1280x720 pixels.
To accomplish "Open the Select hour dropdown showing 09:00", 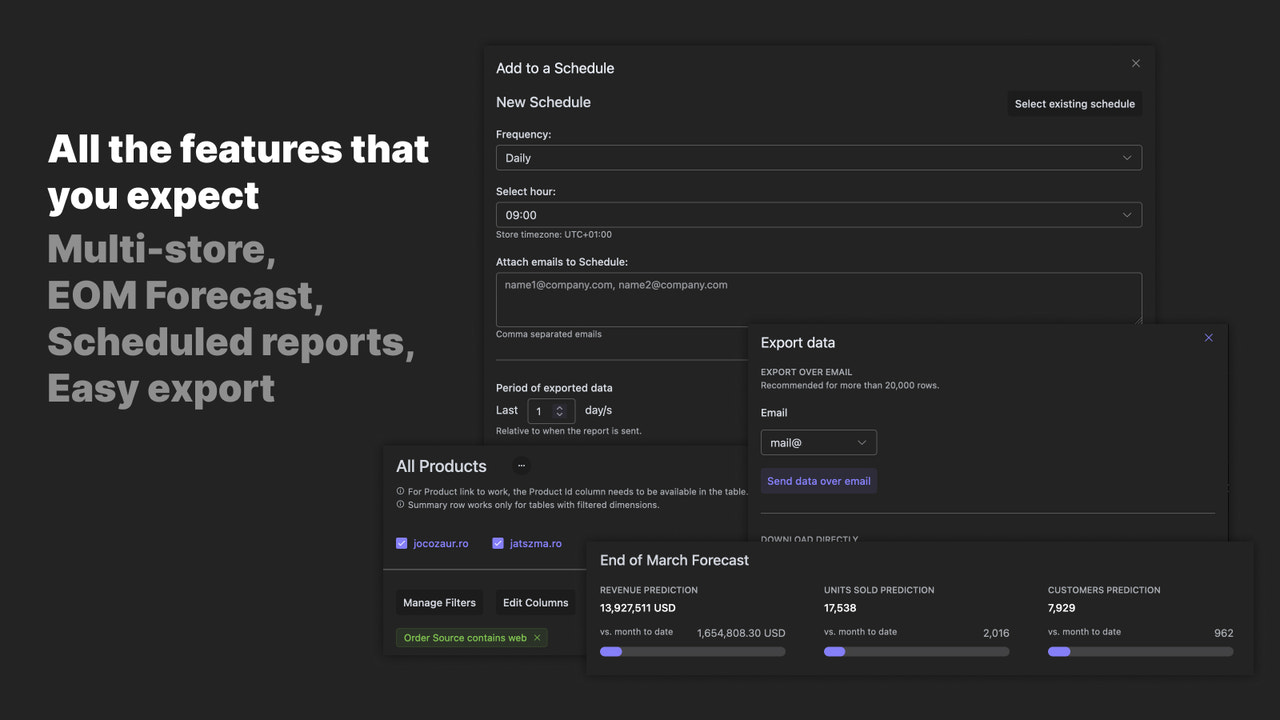I will pos(818,214).
